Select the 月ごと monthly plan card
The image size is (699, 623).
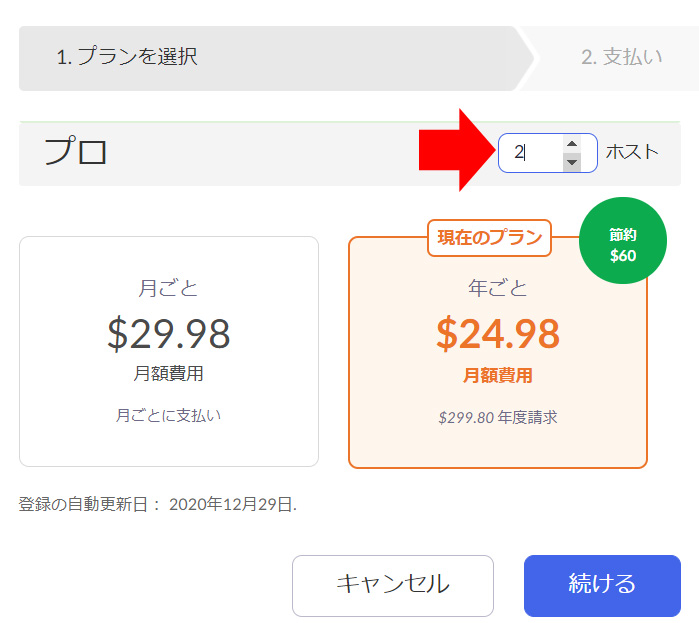point(169,351)
